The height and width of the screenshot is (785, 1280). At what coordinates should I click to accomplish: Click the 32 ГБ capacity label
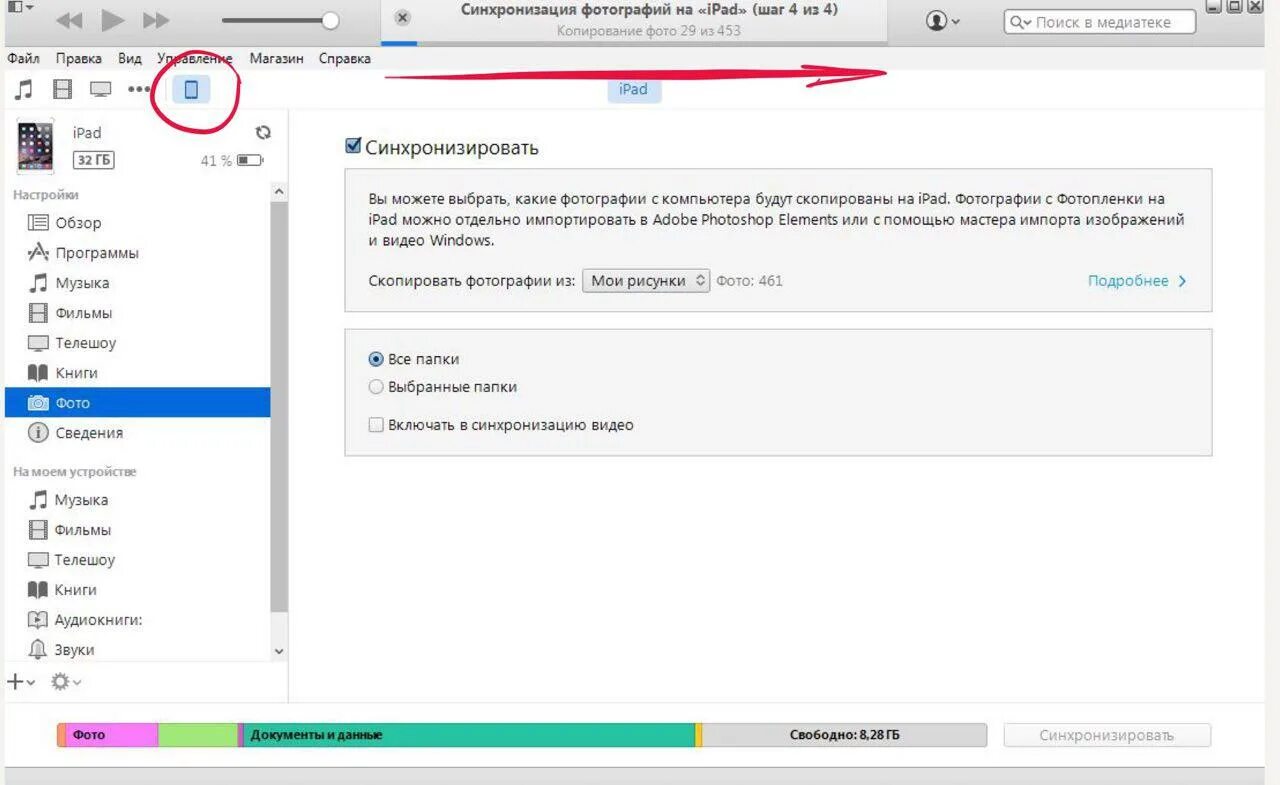93,160
